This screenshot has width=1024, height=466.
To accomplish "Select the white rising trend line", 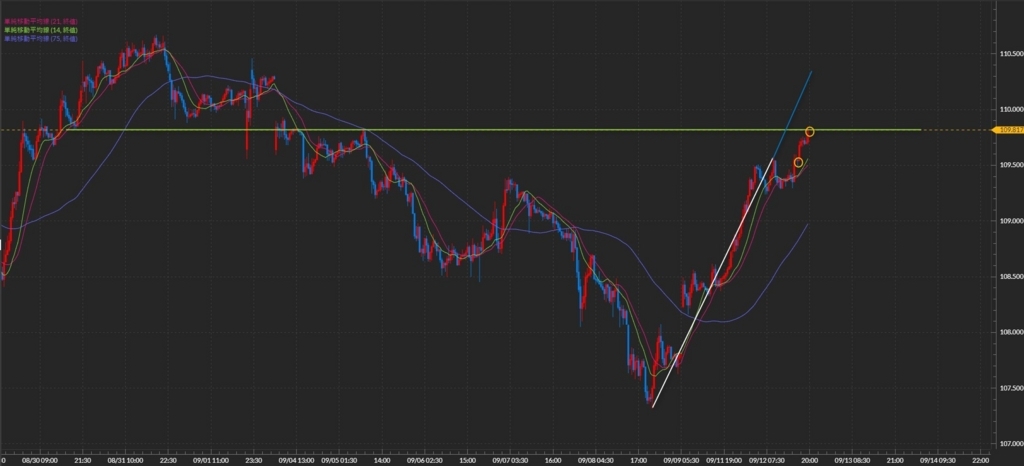I will click(712, 283).
